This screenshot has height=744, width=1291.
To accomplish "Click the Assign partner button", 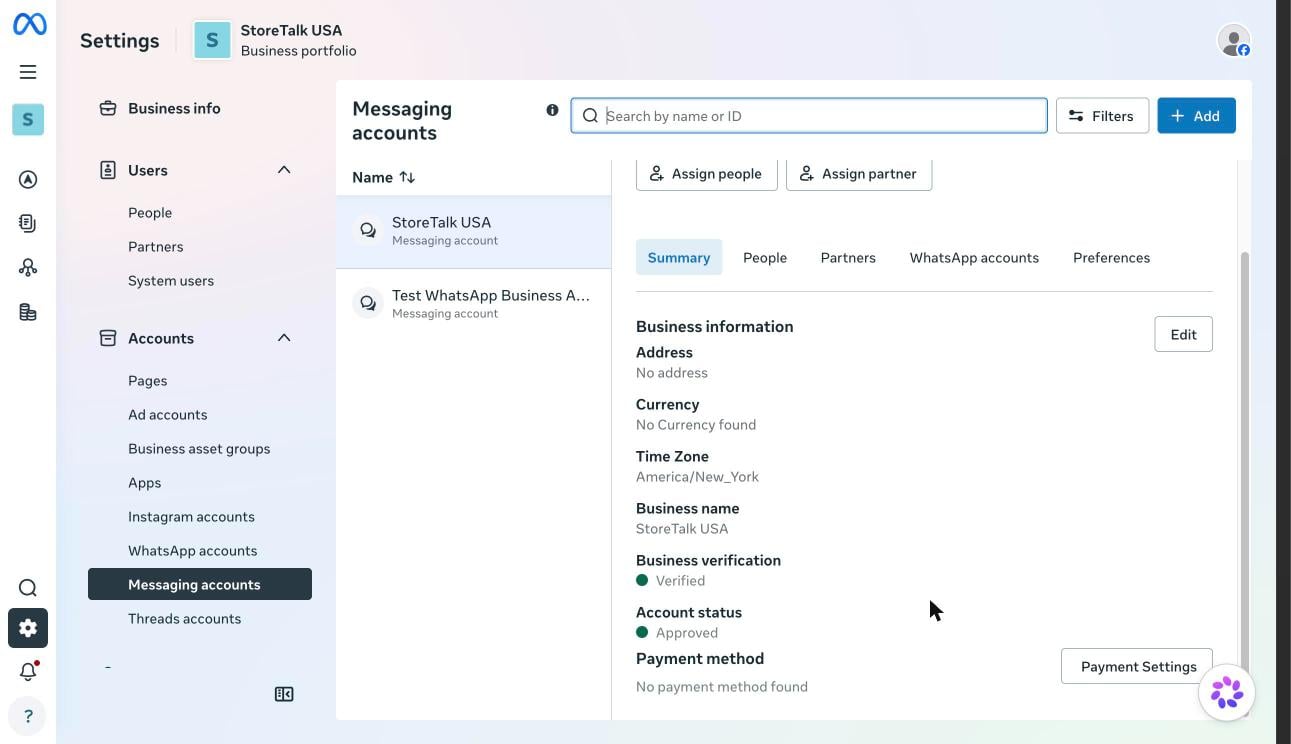I will click(859, 173).
